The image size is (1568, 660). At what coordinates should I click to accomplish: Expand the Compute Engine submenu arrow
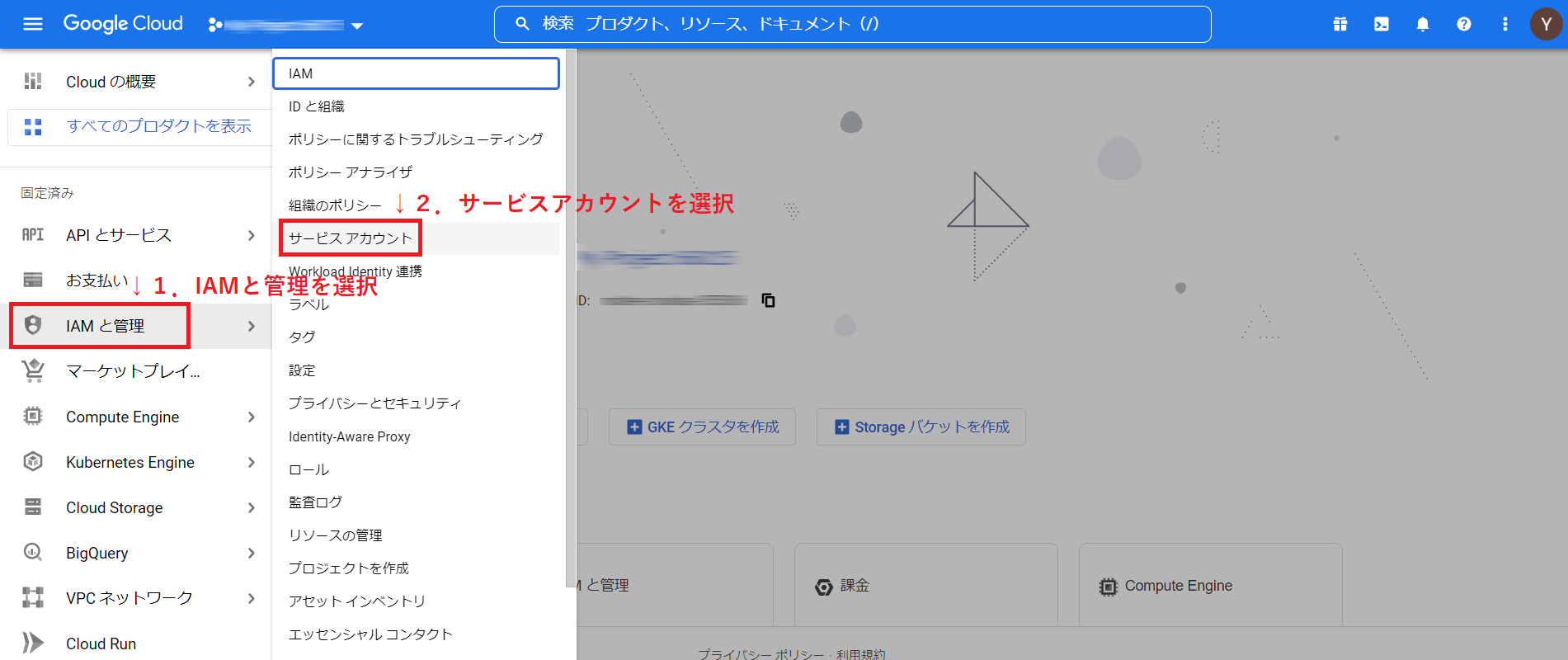click(252, 417)
